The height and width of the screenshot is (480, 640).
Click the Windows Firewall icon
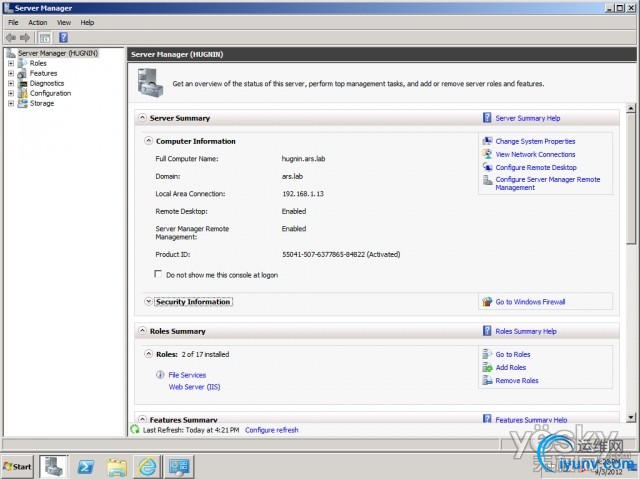tap(487, 302)
